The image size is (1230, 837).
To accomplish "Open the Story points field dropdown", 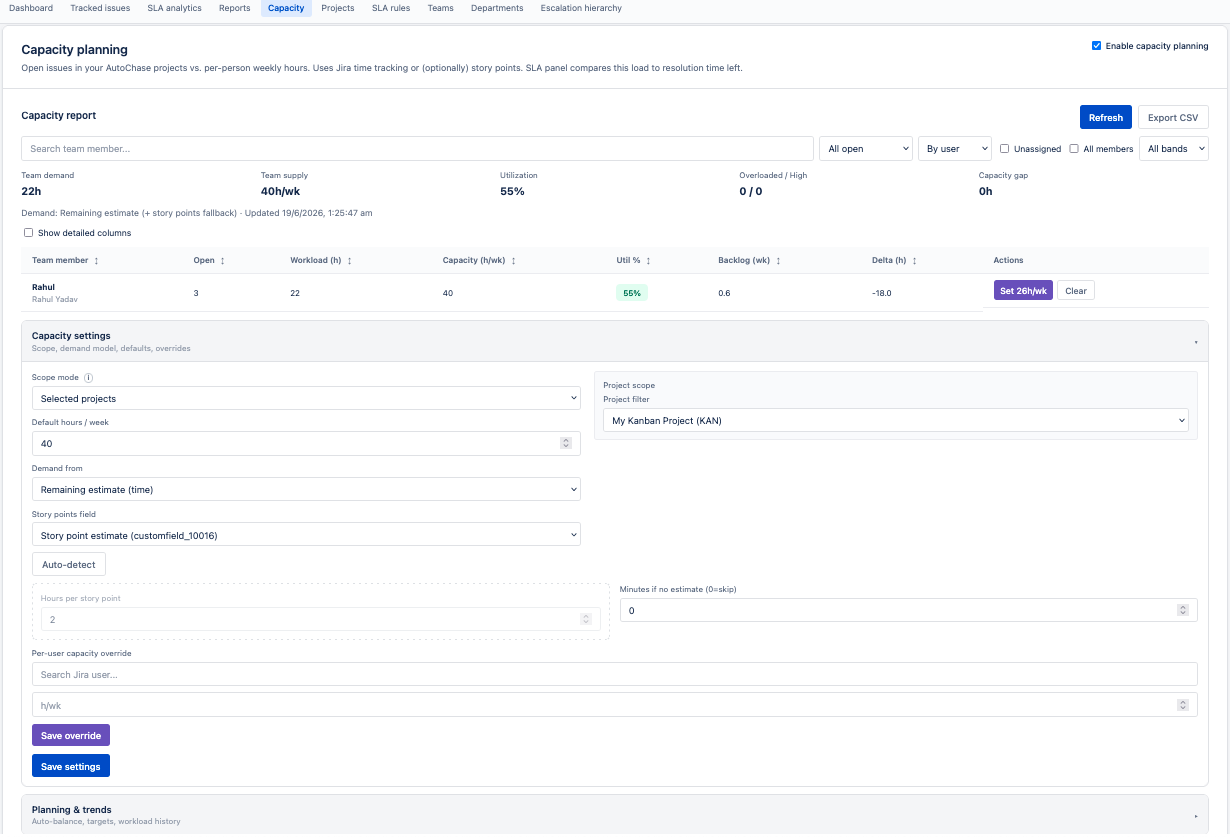I will pyautogui.click(x=306, y=535).
